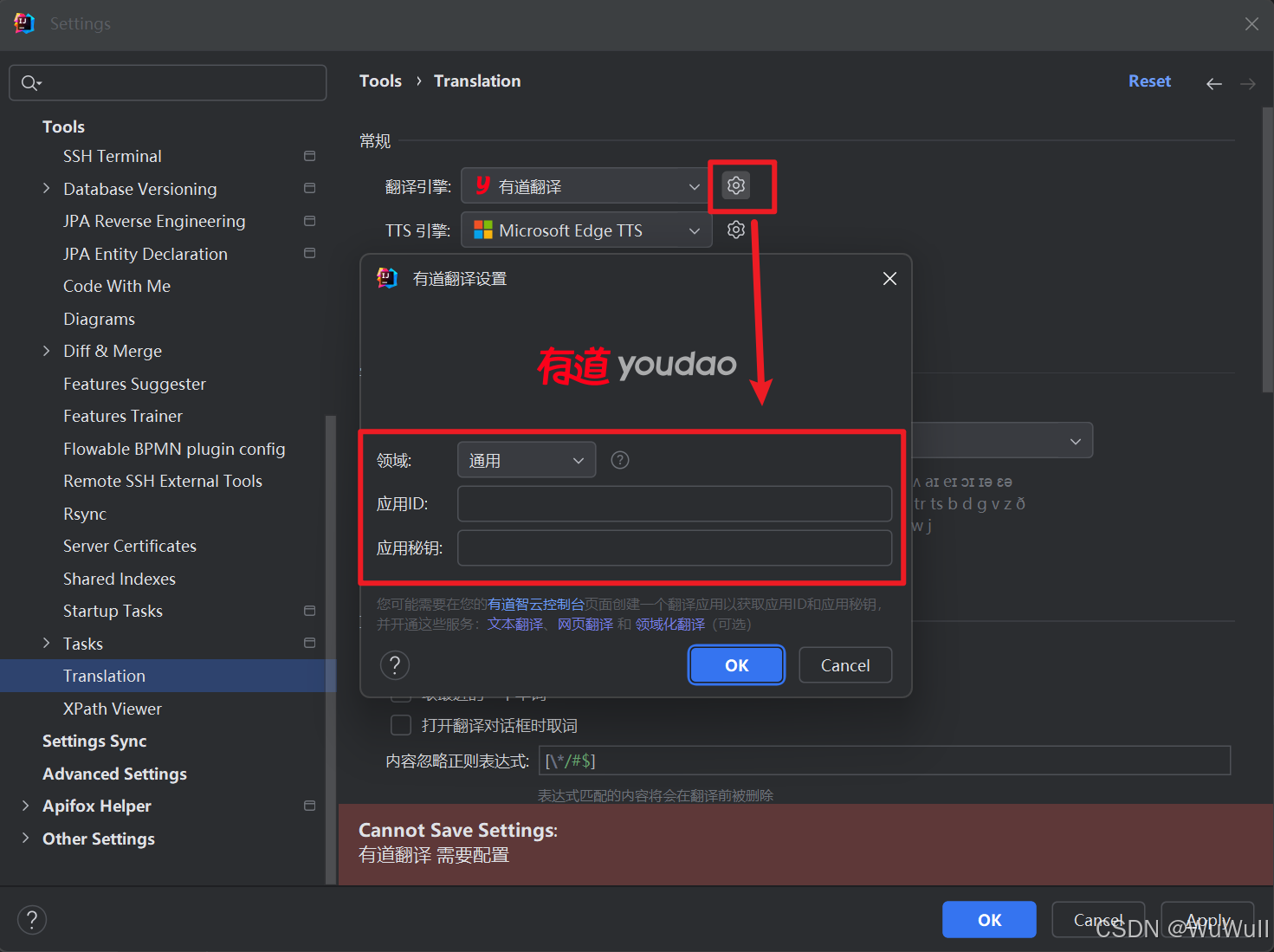Navigate forward with the right arrow
Screen dimensions: 1274x952
[x=1248, y=83]
